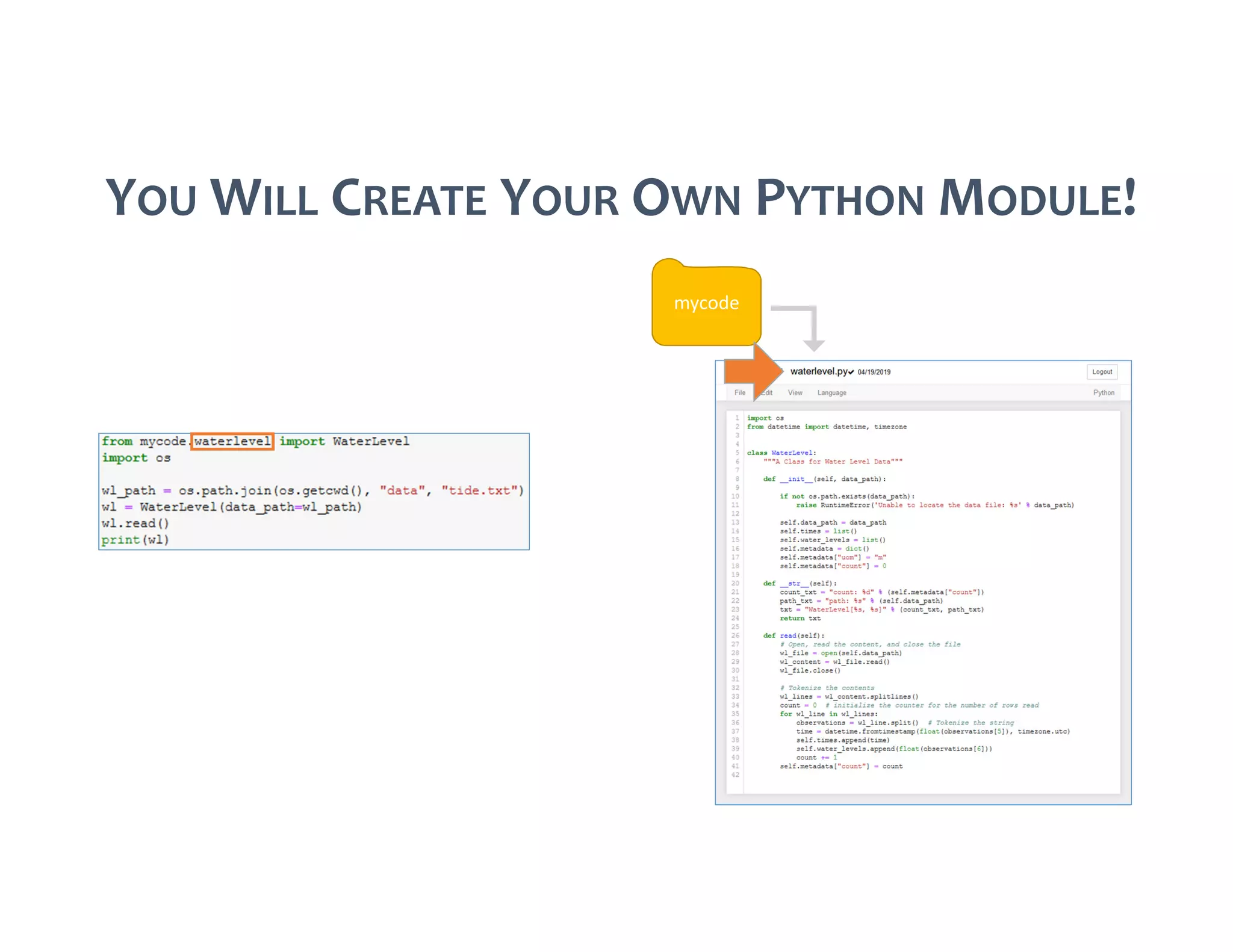Click the 'self.metadata["count"] = count' line
The width and height of the screenshot is (1233, 952).
pos(841,767)
